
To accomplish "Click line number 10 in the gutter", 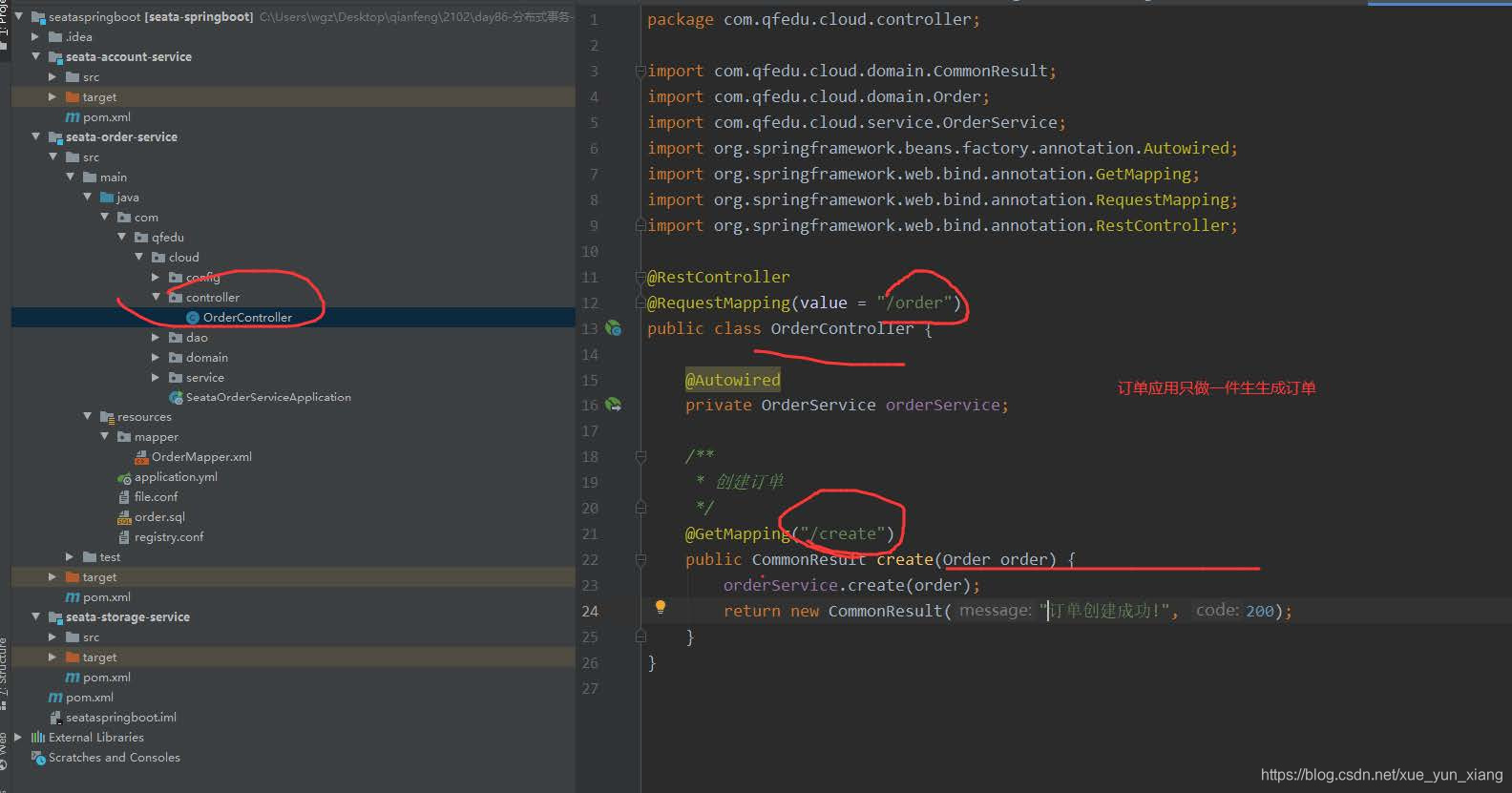I will tap(590, 252).
